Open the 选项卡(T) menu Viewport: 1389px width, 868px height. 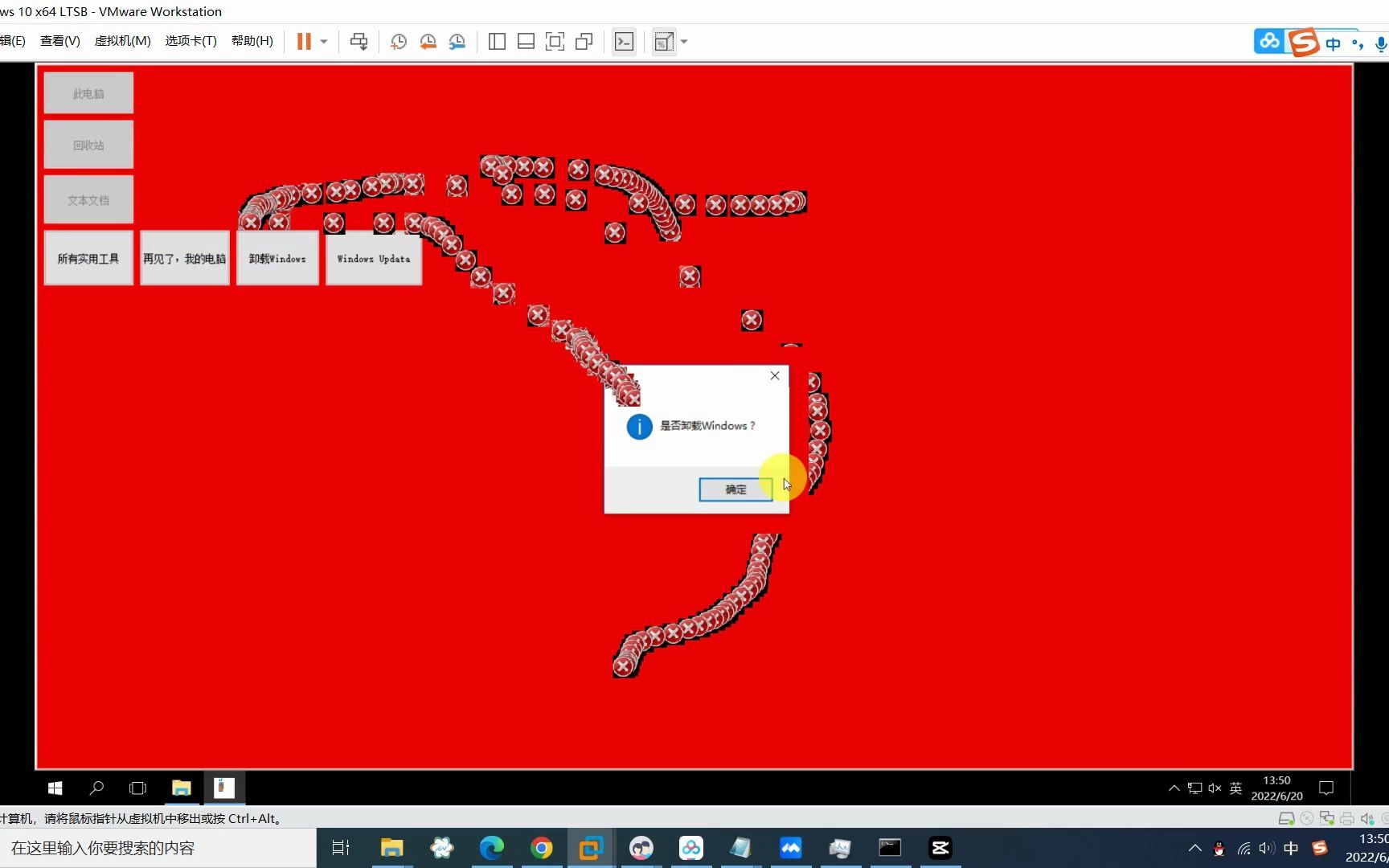tap(191, 40)
